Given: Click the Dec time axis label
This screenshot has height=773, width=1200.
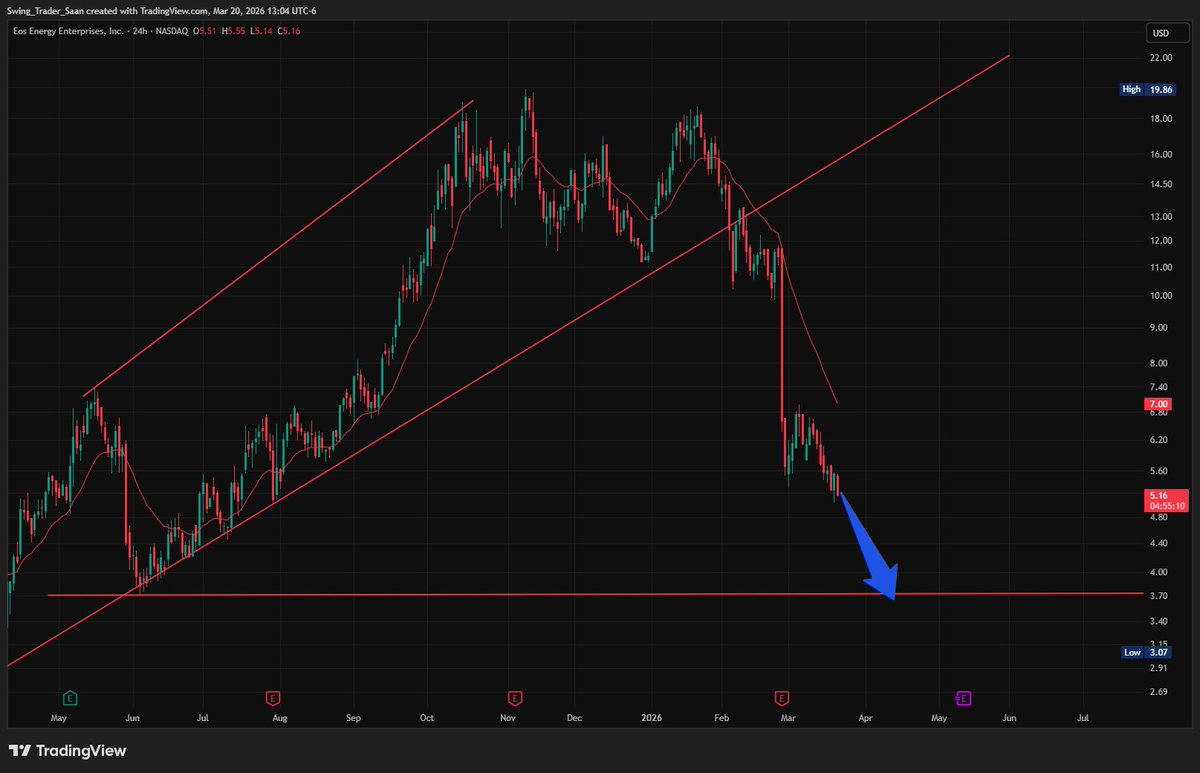Looking at the screenshot, I should [x=575, y=718].
